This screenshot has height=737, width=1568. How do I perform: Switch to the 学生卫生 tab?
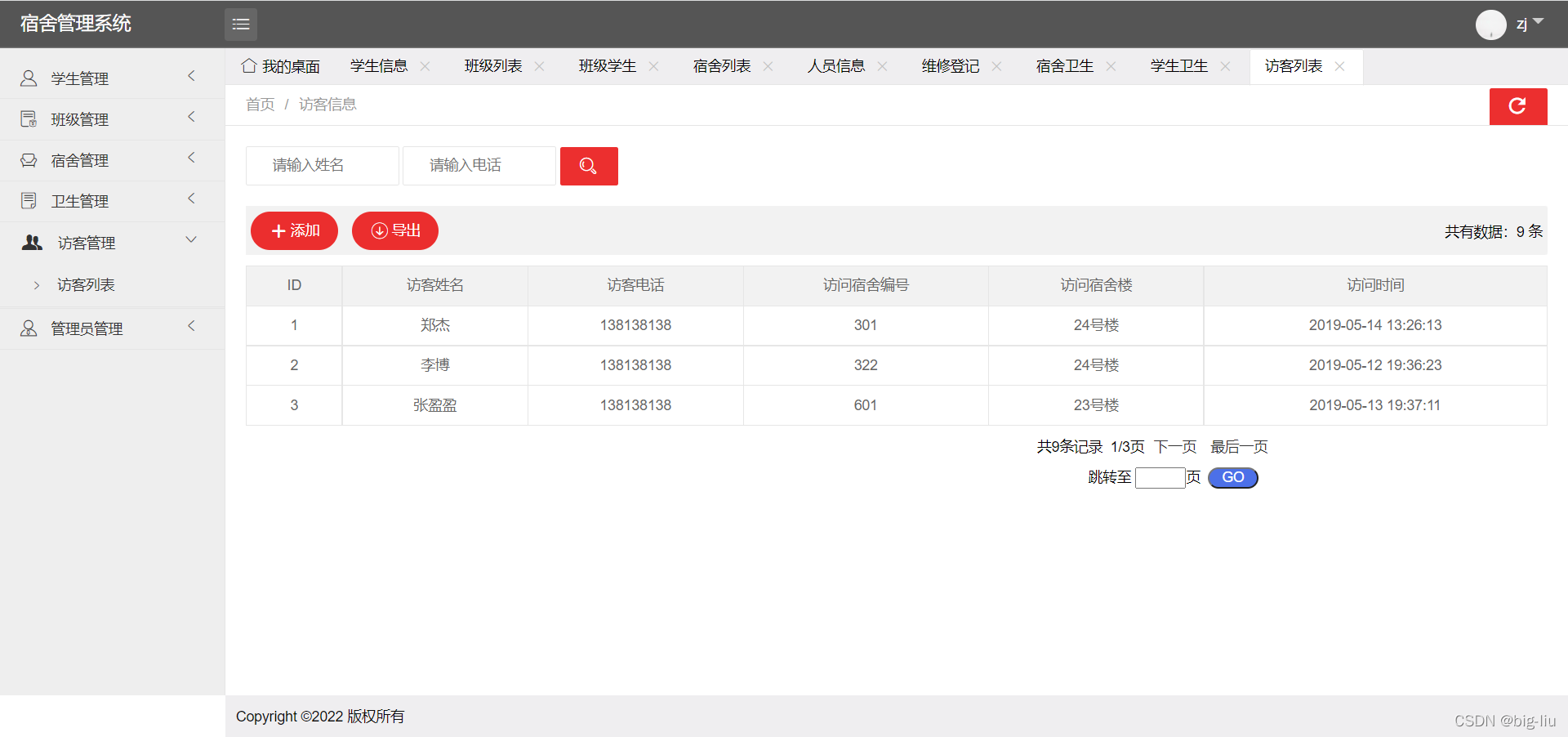coord(1179,66)
